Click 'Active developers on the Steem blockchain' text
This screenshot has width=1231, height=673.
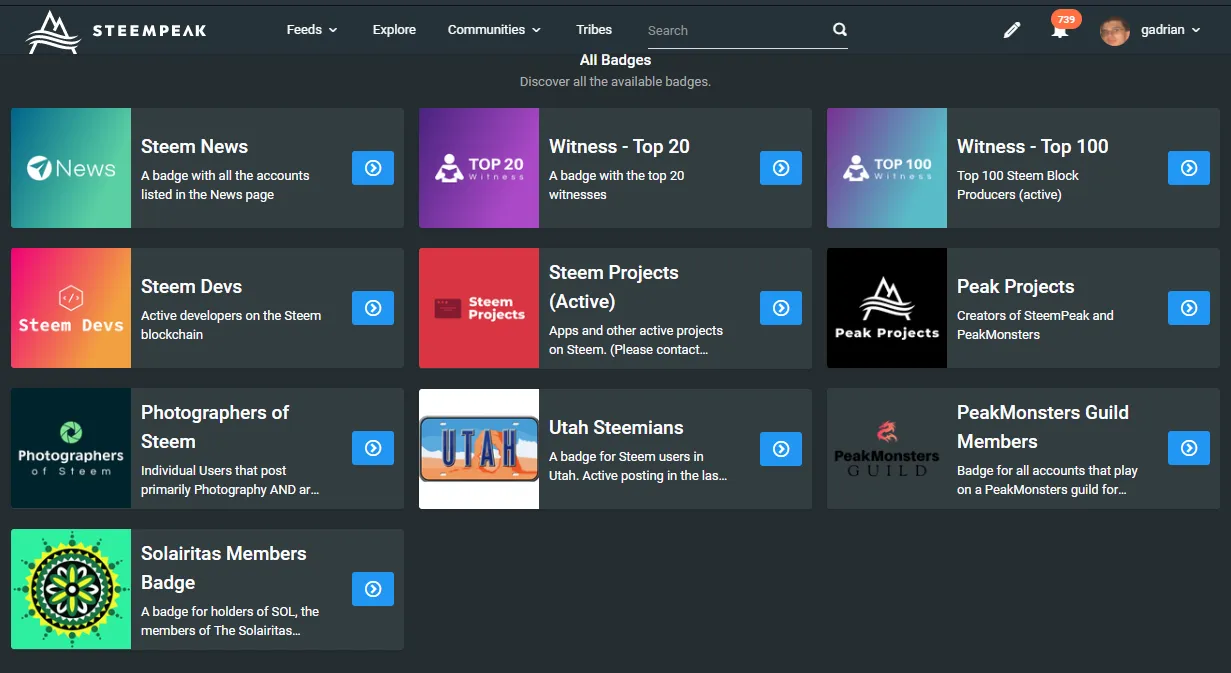231,325
